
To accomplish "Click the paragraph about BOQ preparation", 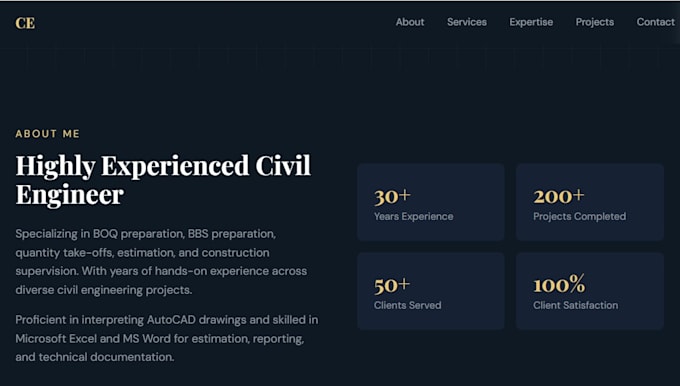I will [161, 262].
